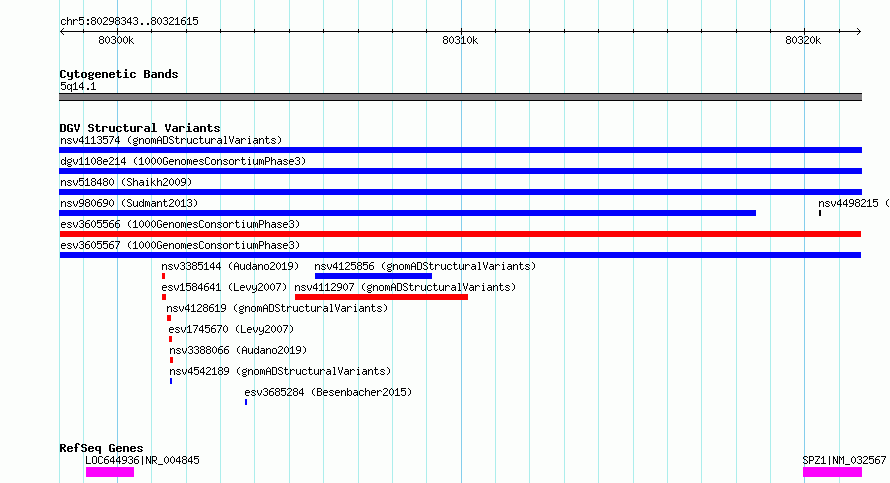Open the SPZ1|NM_032567 gene label

tap(844, 460)
